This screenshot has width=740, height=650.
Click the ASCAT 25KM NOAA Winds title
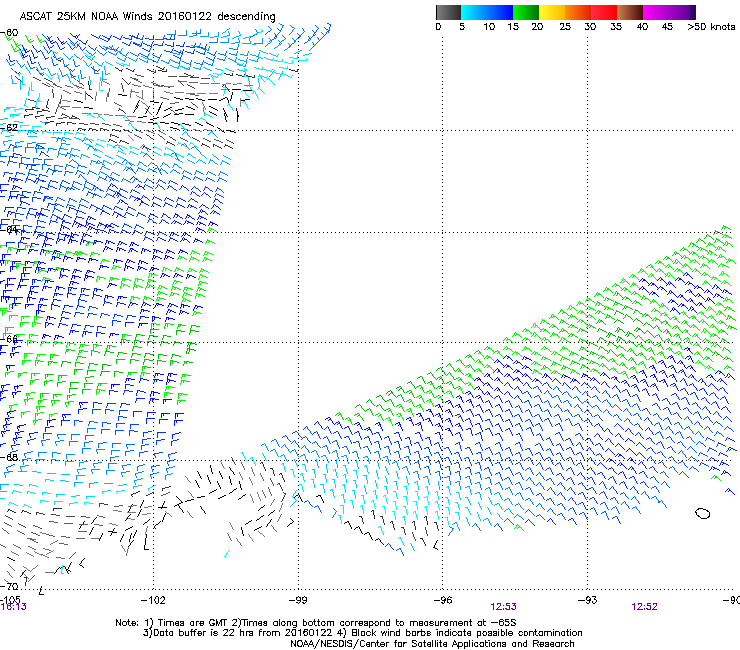148,16
